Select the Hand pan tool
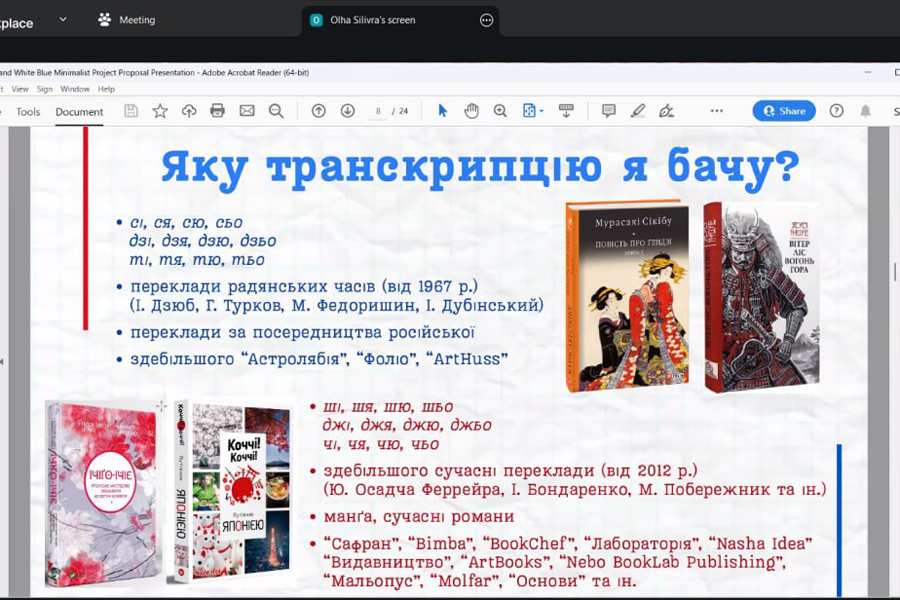Image resolution: width=900 pixels, height=600 pixels. coord(471,111)
